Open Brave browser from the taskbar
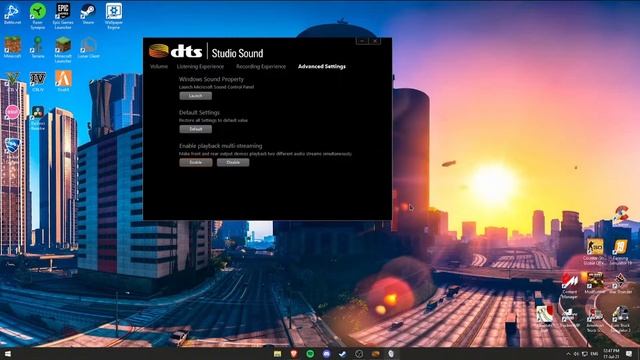Screen dimensions: 640x360 294,353
